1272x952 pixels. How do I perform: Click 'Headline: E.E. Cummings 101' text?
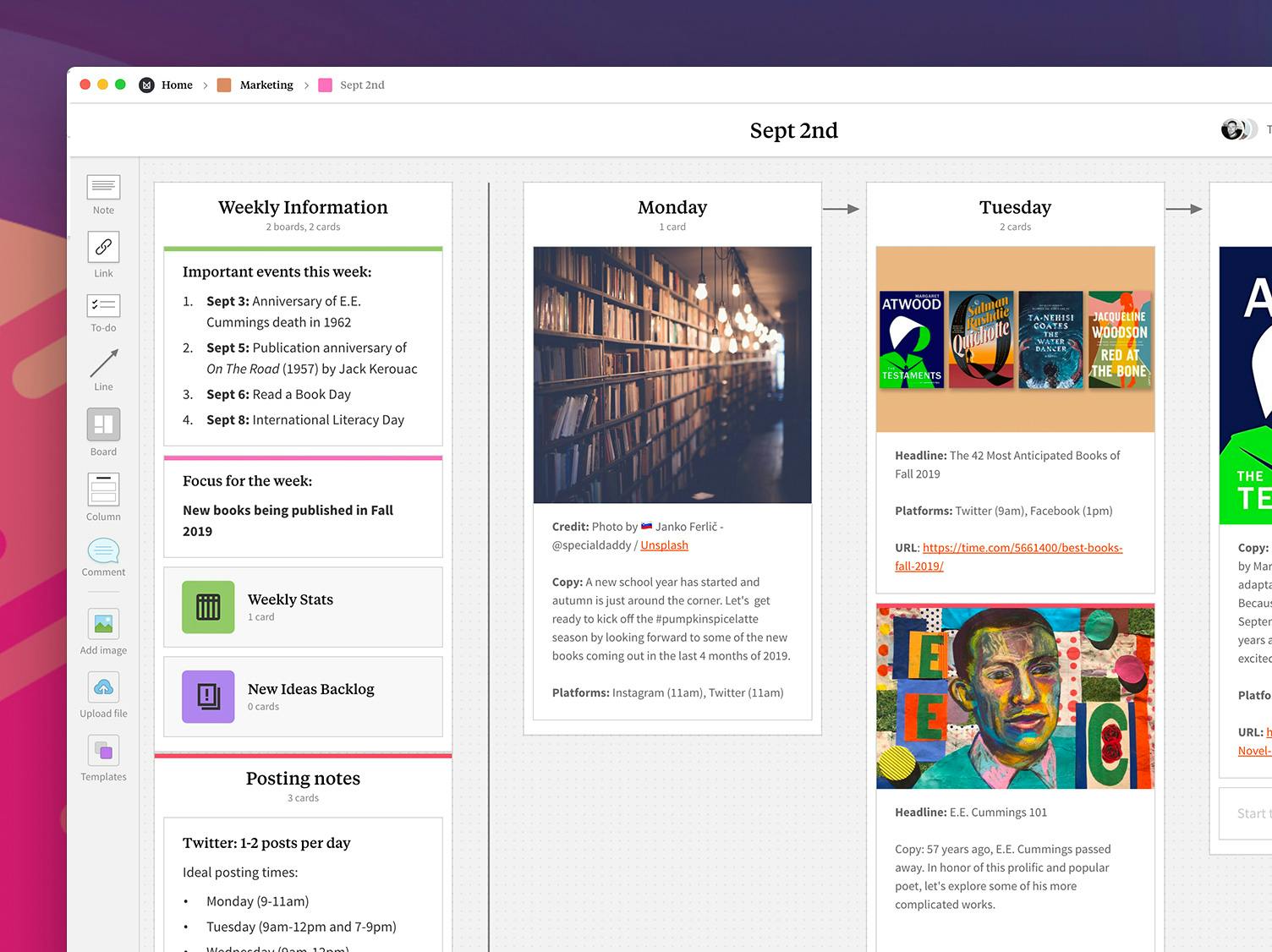click(971, 812)
